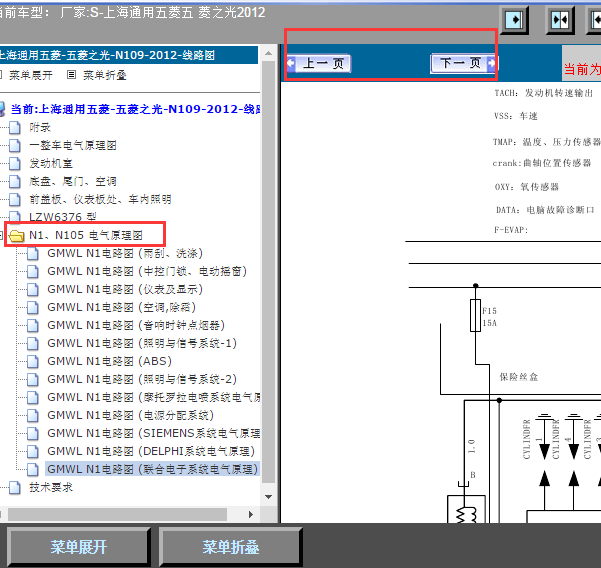Open GMWL N1电路图 (空调,除霜)
Image resolution: width=601 pixels, height=568 pixels.
coord(122,307)
